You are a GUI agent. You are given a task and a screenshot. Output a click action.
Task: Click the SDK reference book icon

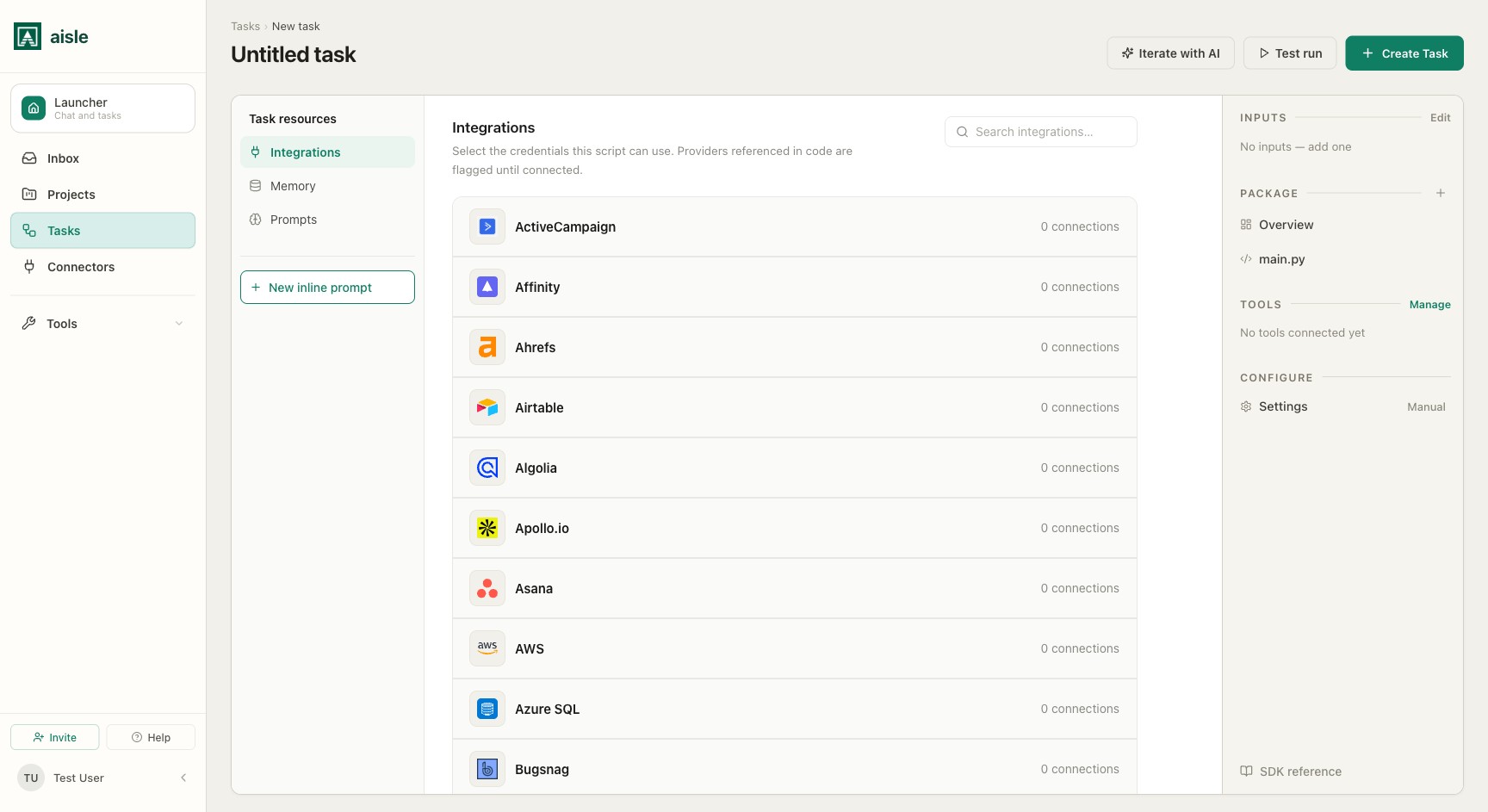click(1246, 772)
